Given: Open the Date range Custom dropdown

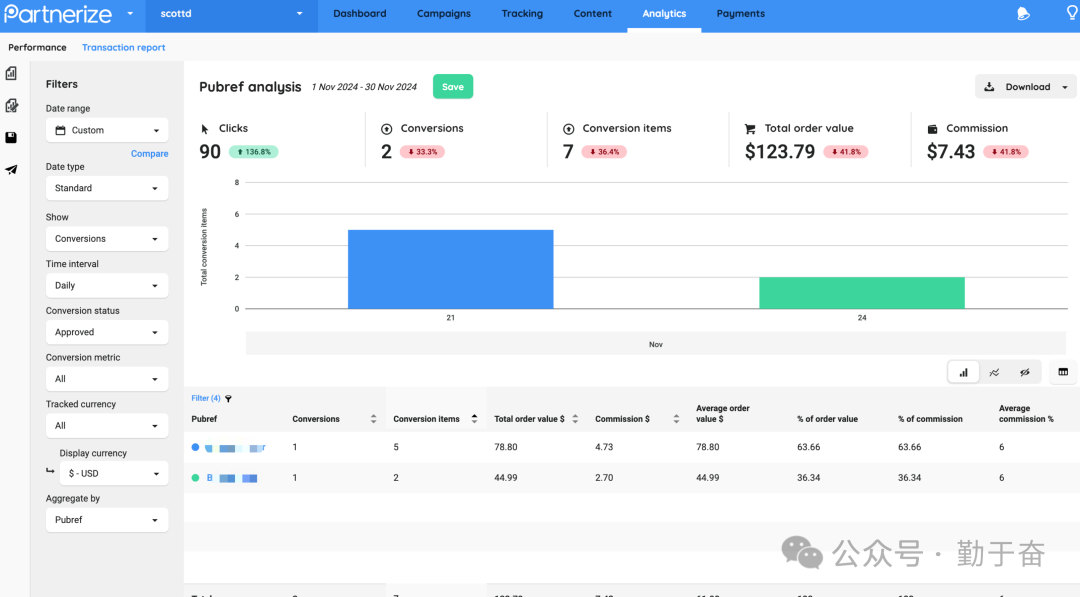Looking at the screenshot, I should 107,130.
